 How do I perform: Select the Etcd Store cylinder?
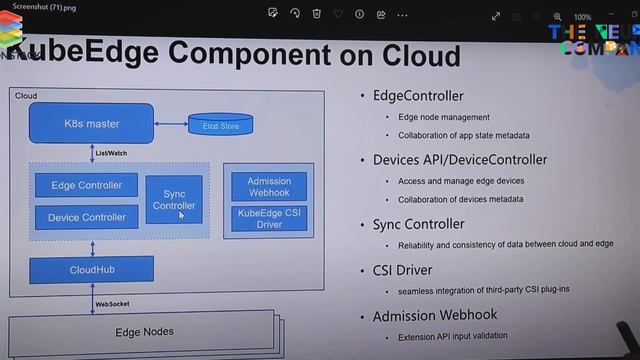(x=220, y=124)
